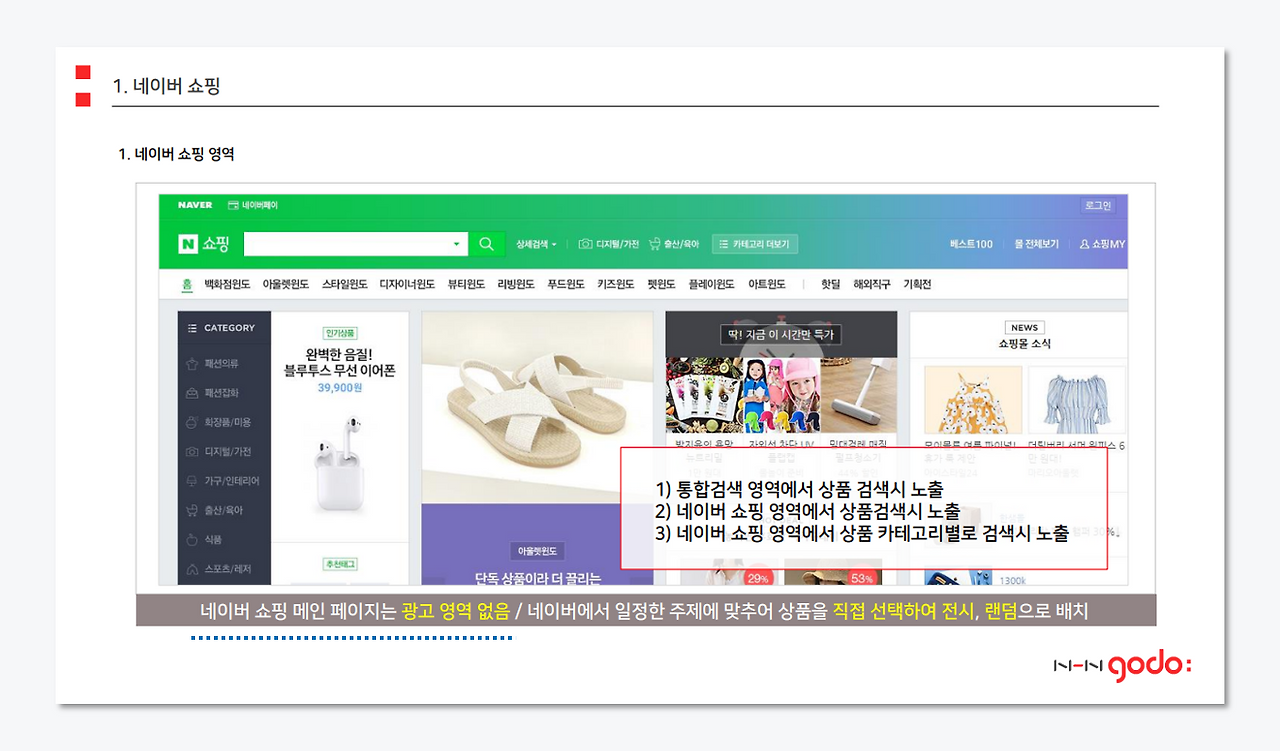The height and width of the screenshot is (751, 1280).
Task: Open the 기획전 tab
Action: pos(917,284)
